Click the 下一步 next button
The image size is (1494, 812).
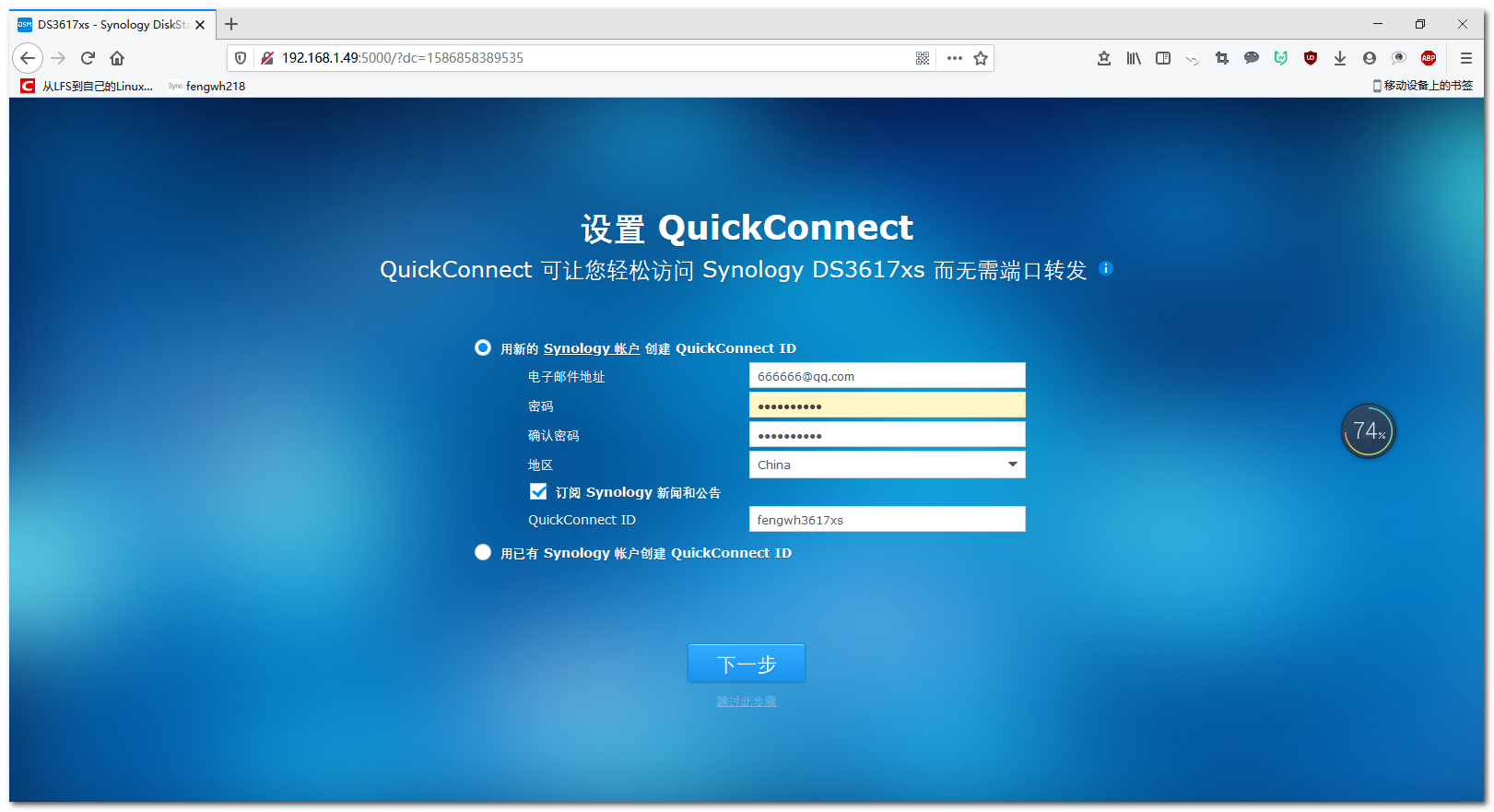click(747, 664)
